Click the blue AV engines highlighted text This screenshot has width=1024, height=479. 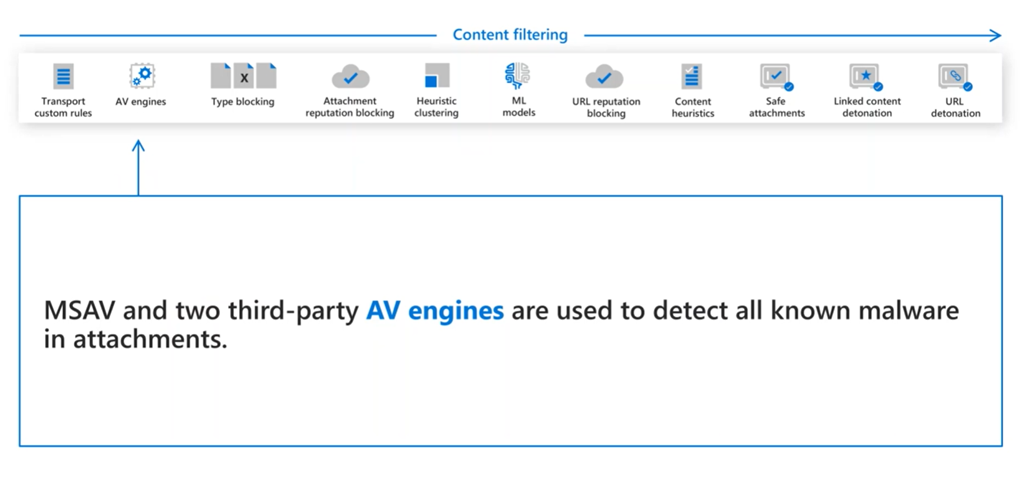click(435, 311)
